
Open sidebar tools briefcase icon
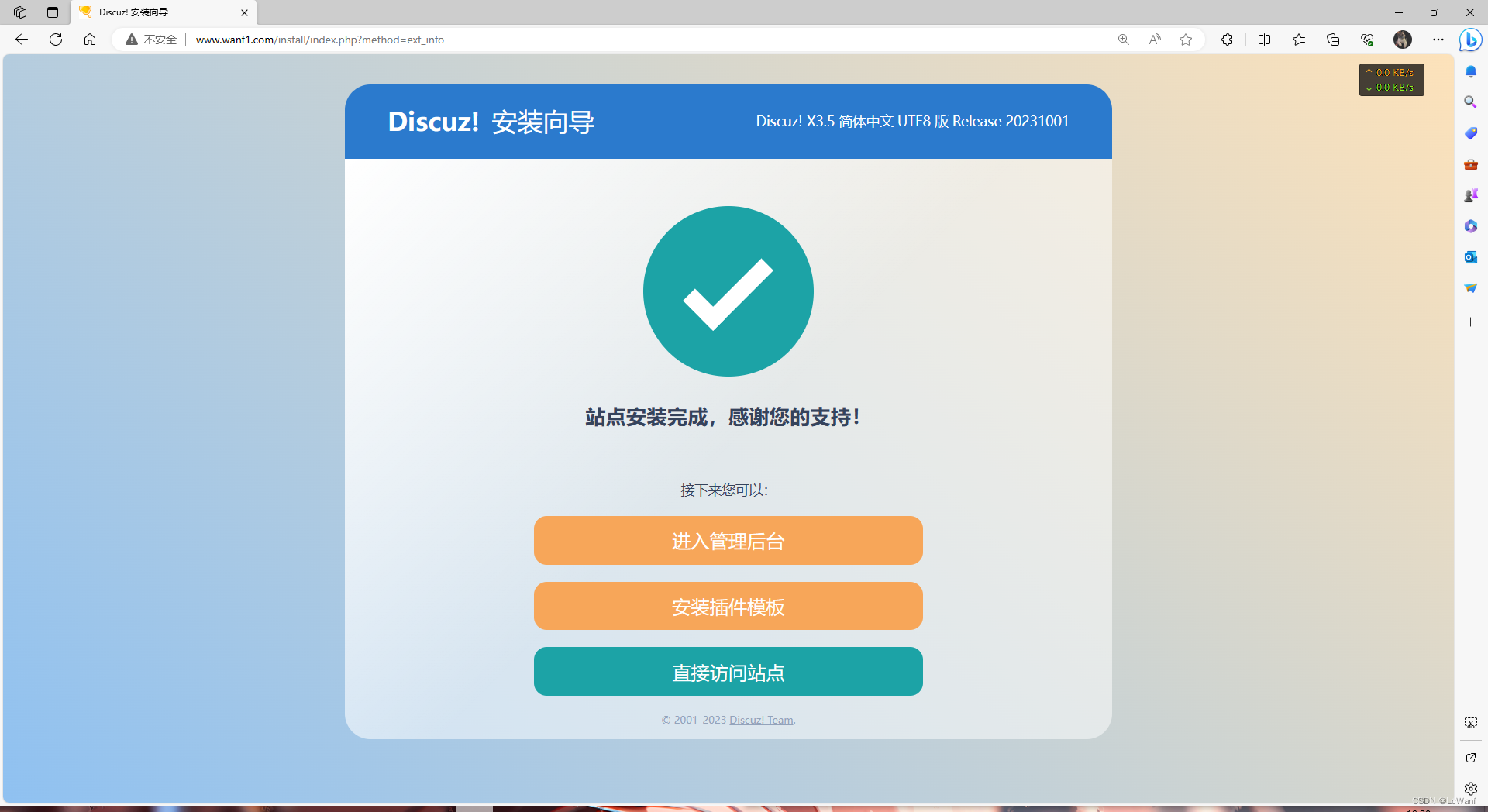coord(1471,164)
